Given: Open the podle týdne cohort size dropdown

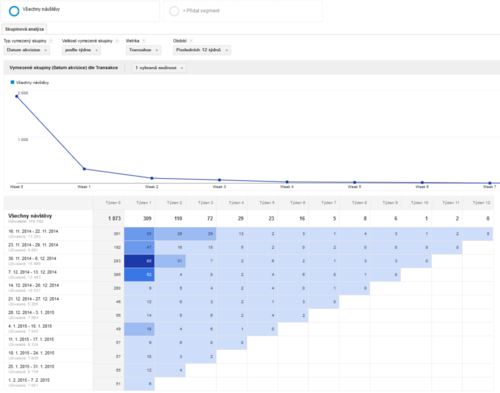Looking at the screenshot, I should click(81, 50).
